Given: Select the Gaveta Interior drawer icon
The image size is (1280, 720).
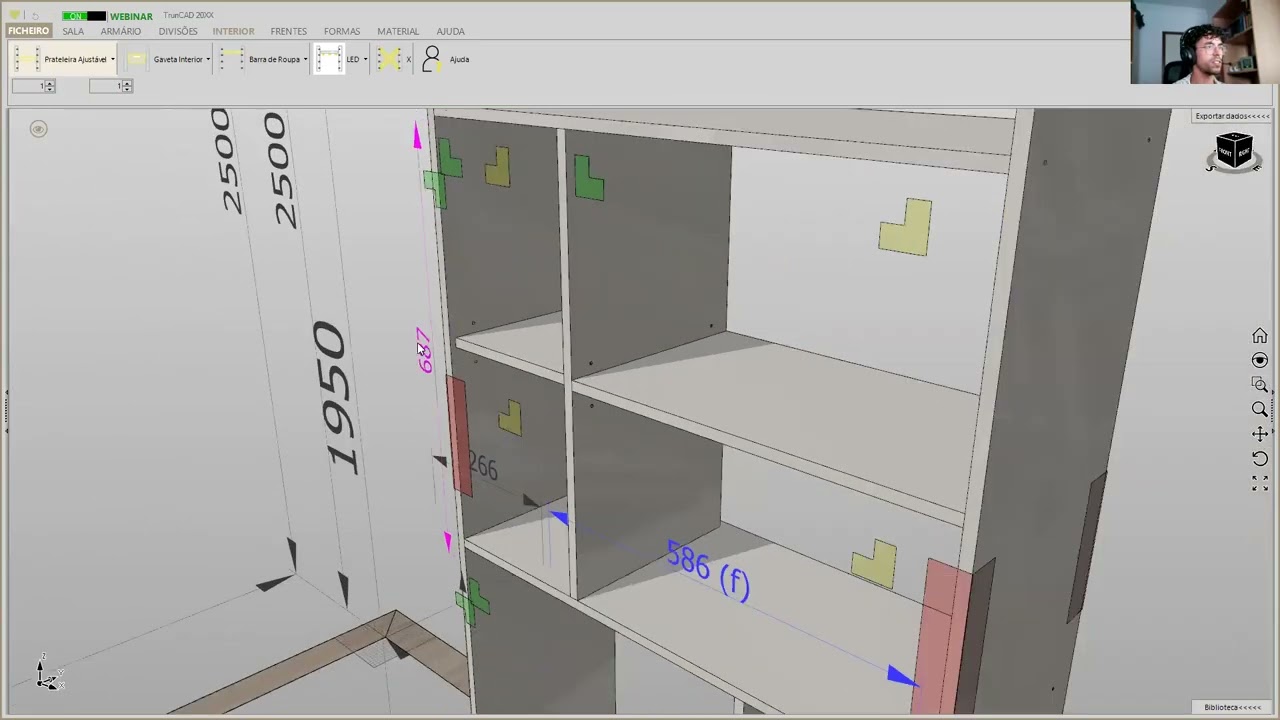Looking at the screenshot, I should click(x=137, y=59).
